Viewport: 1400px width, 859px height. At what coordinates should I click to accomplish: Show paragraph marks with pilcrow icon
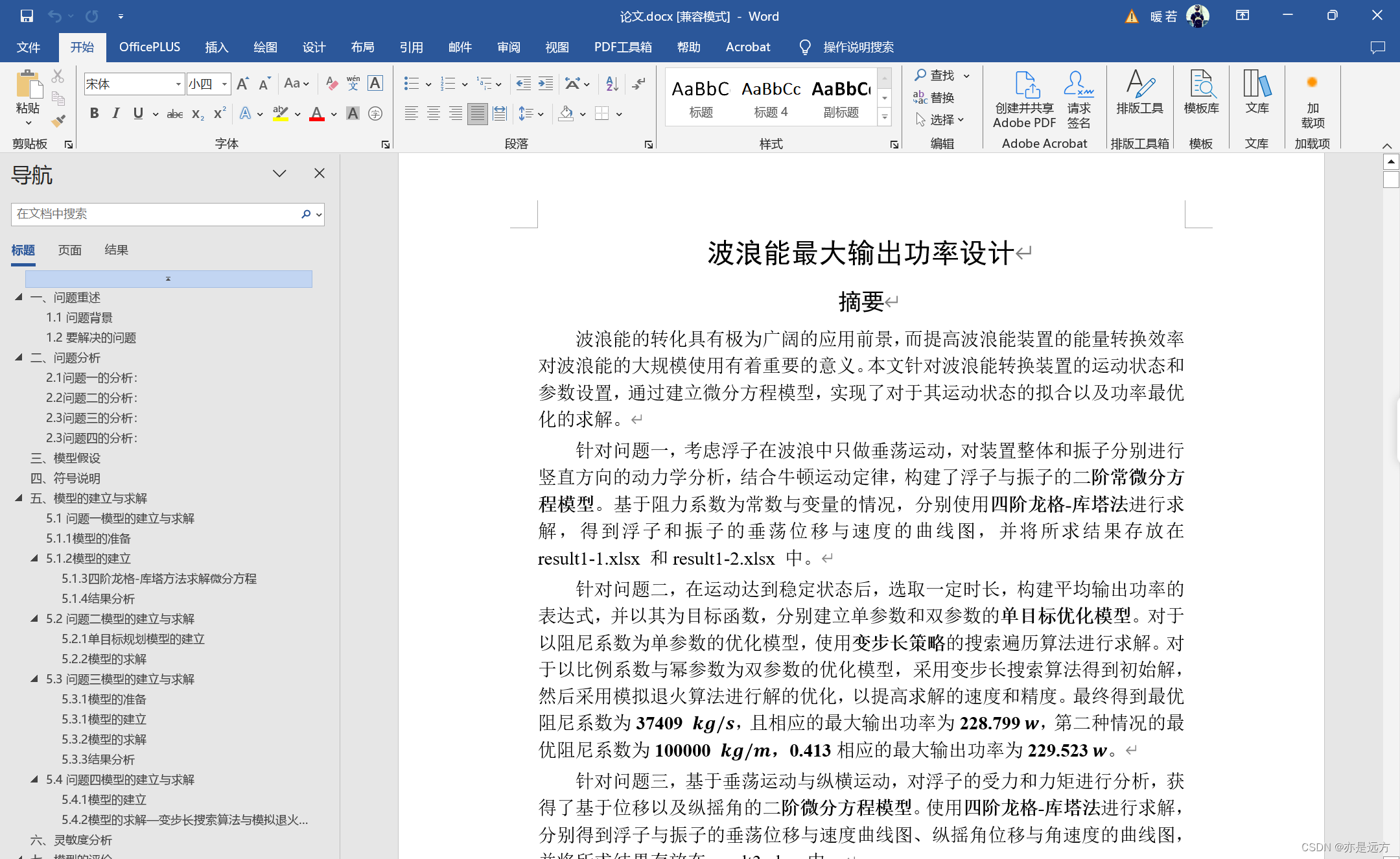click(x=639, y=83)
